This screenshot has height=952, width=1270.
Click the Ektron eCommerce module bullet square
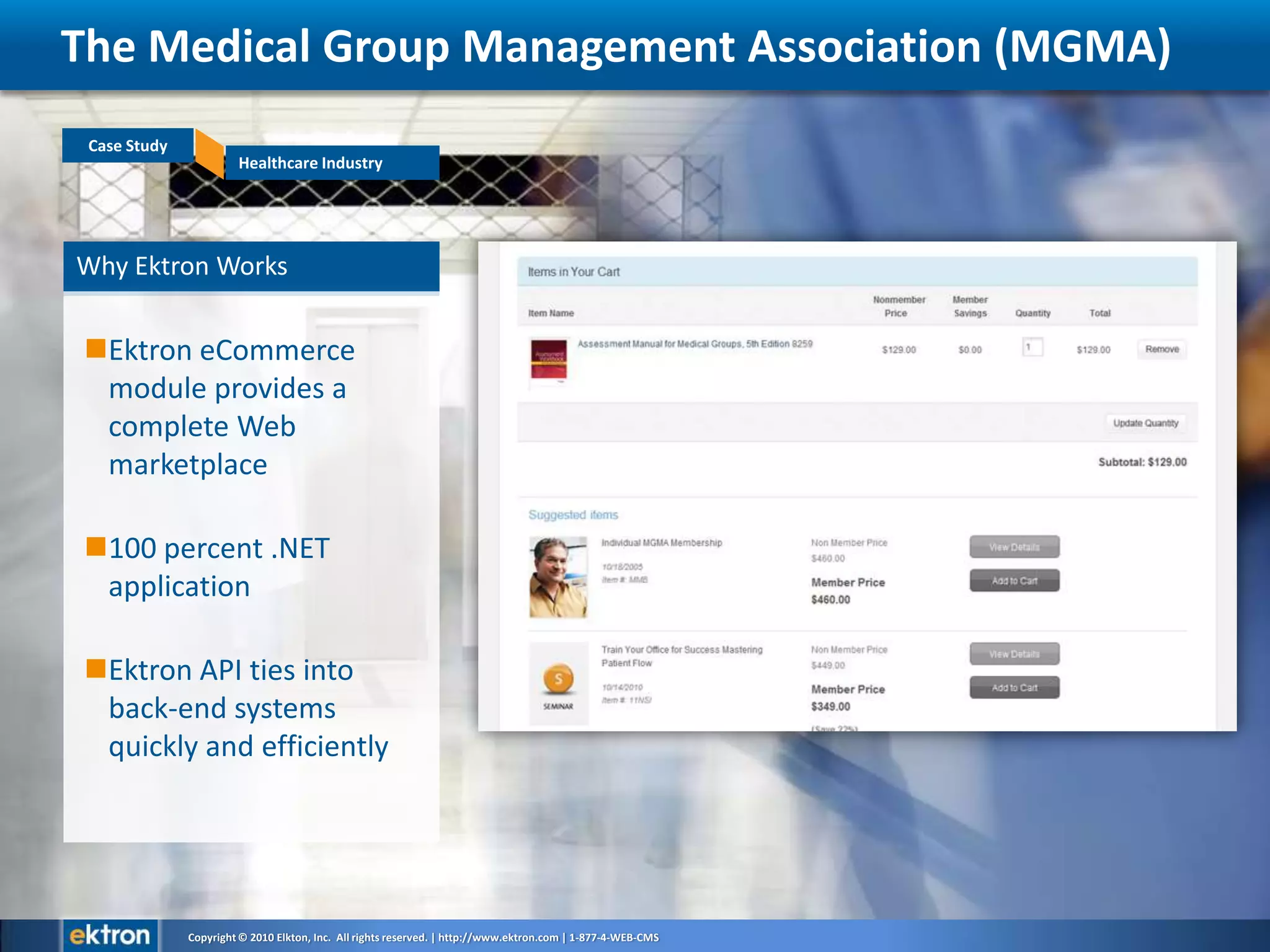[96, 348]
